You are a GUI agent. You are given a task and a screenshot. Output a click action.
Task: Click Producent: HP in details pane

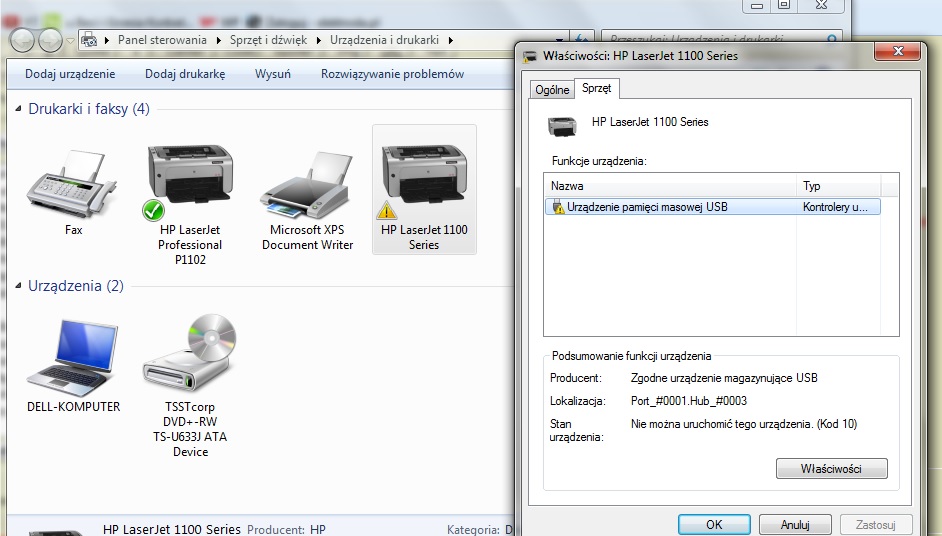coord(286,529)
